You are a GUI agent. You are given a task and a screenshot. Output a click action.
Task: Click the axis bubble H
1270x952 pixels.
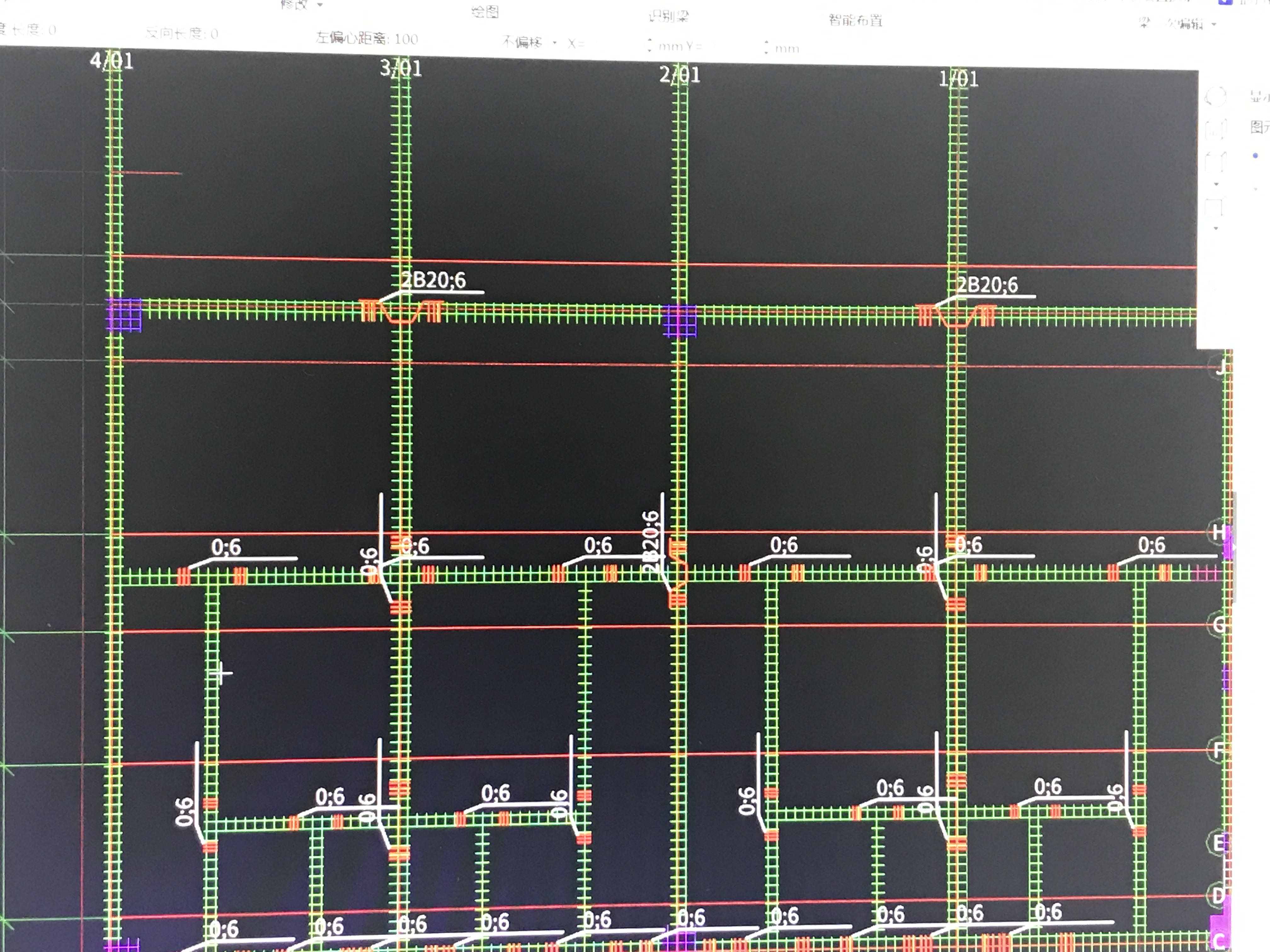[1218, 533]
